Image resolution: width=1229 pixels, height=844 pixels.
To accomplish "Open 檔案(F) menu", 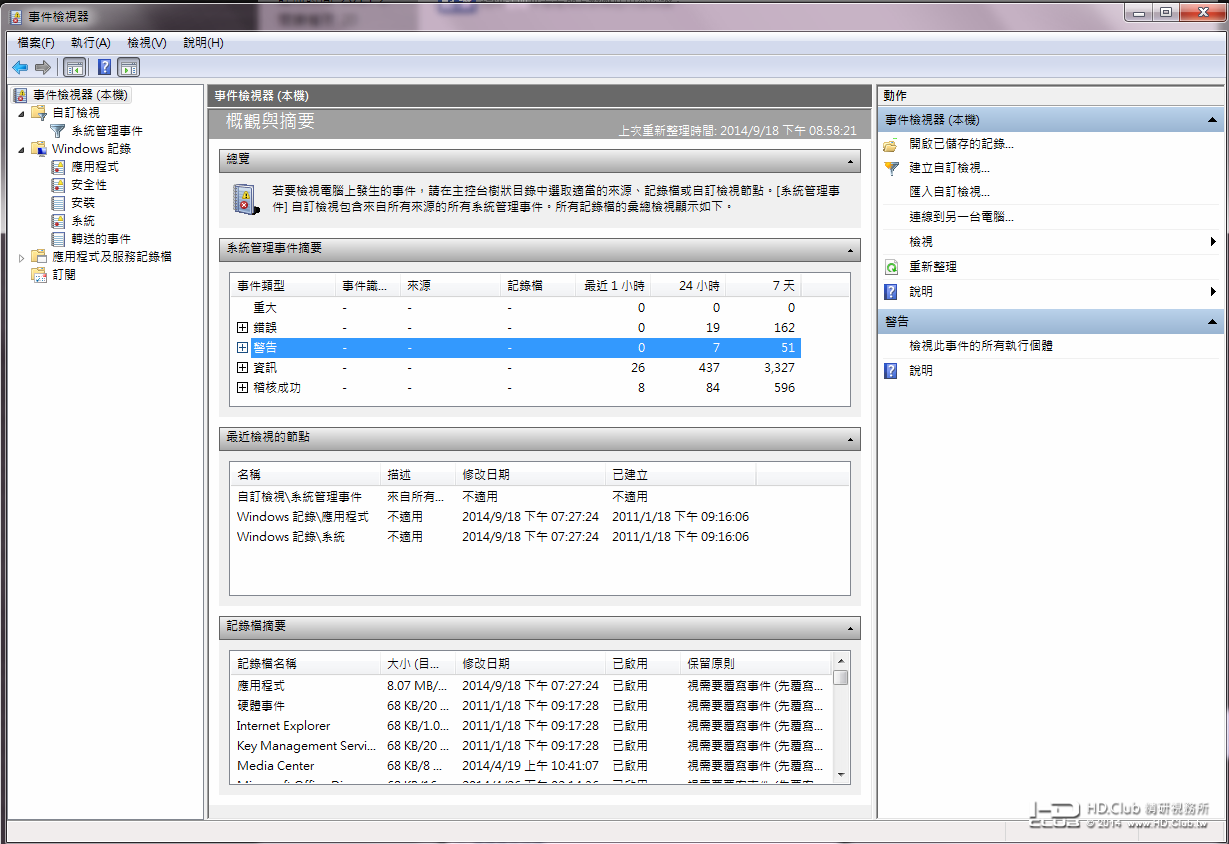I will [x=36, y=43].
